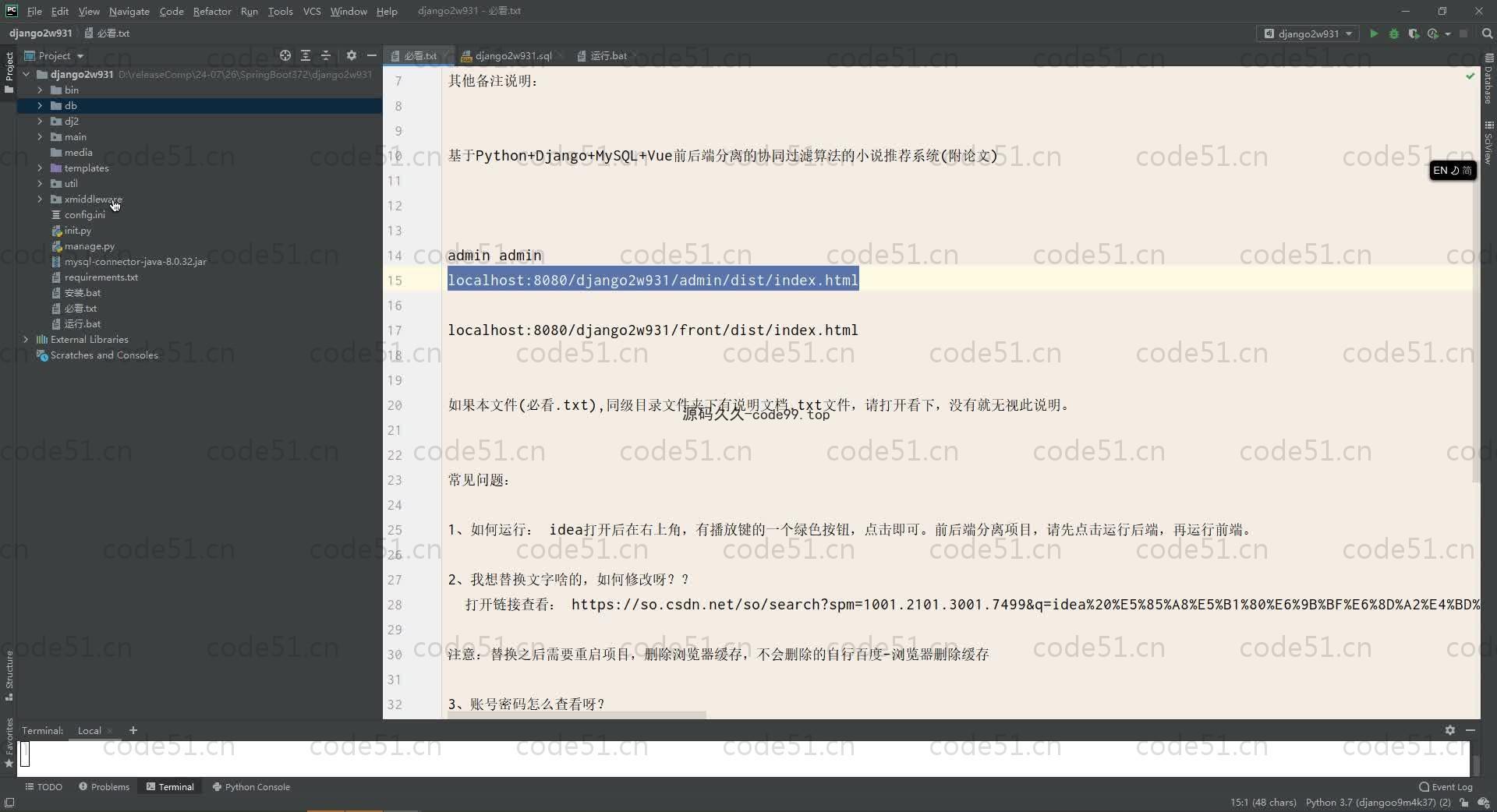1497x812 pixels.
Task: Select requirements.txt in project tree
Action: click(x=101, y=277)
